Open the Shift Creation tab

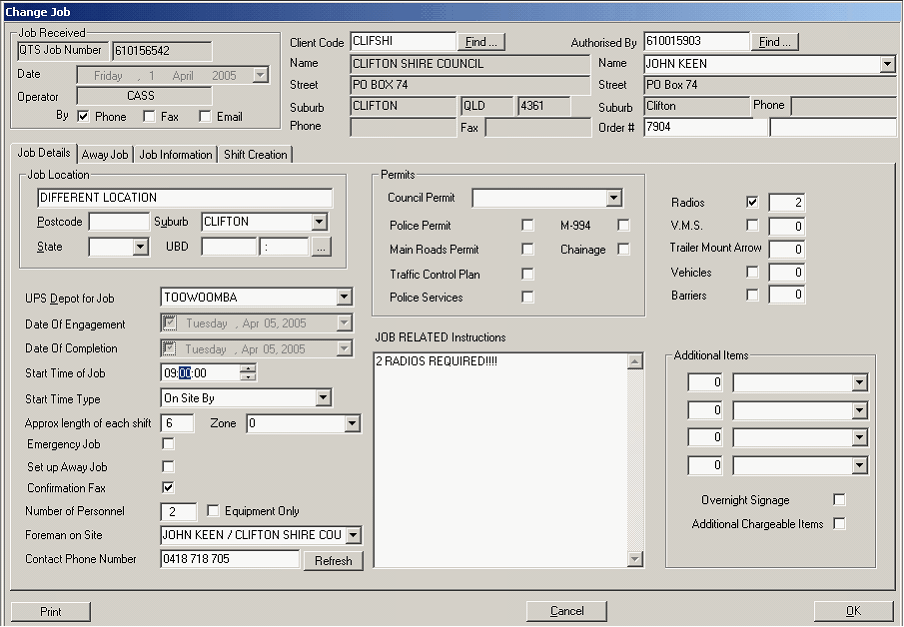(x=255, y=155)
